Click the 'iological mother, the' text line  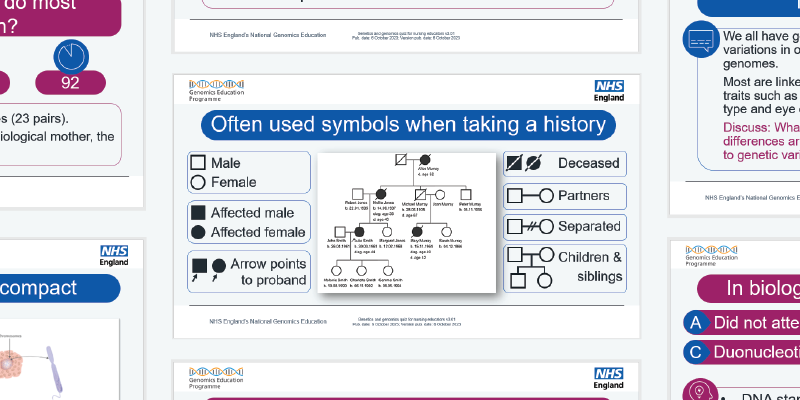[57, 137]
